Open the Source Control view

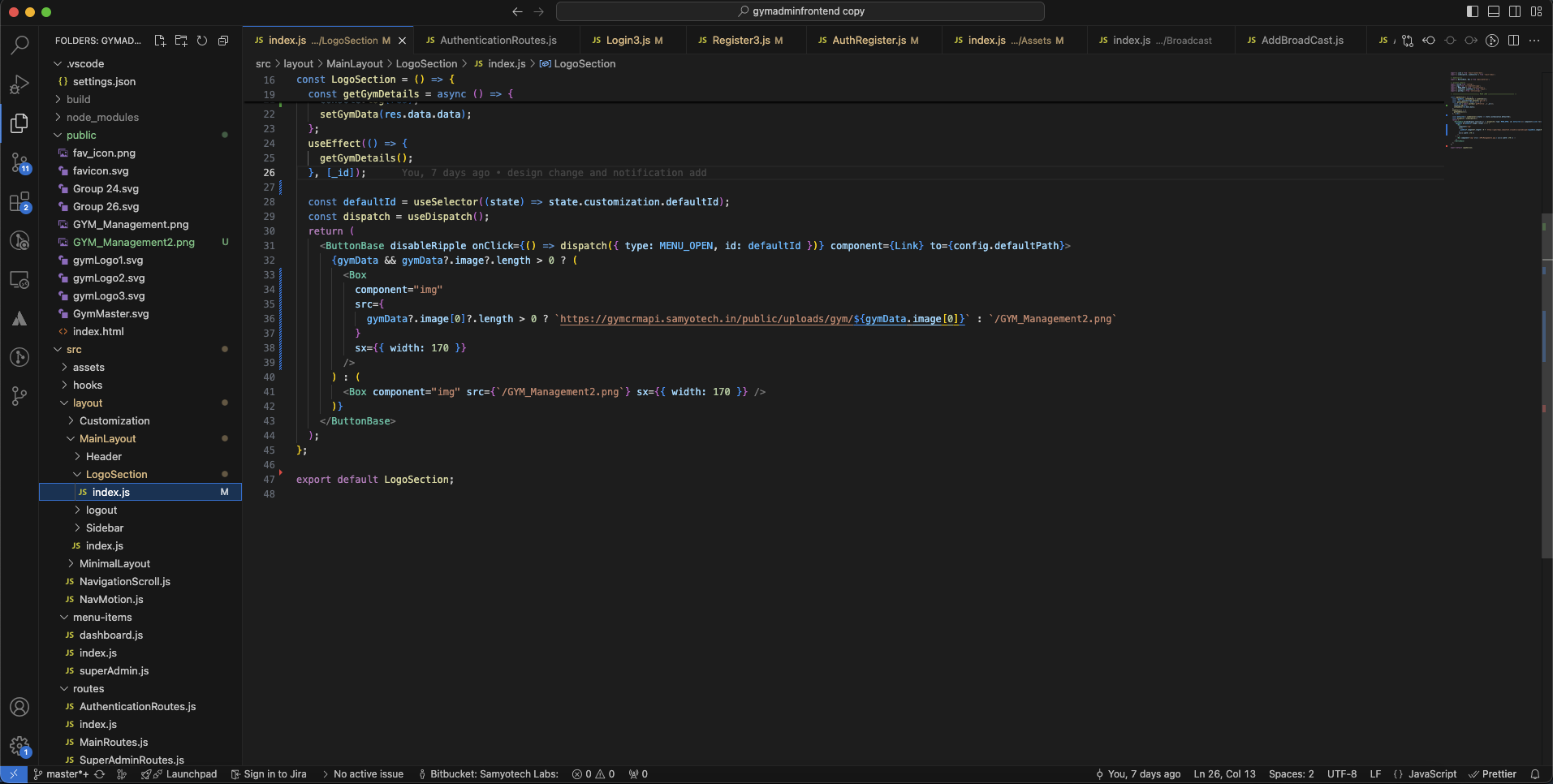point(19,163)
